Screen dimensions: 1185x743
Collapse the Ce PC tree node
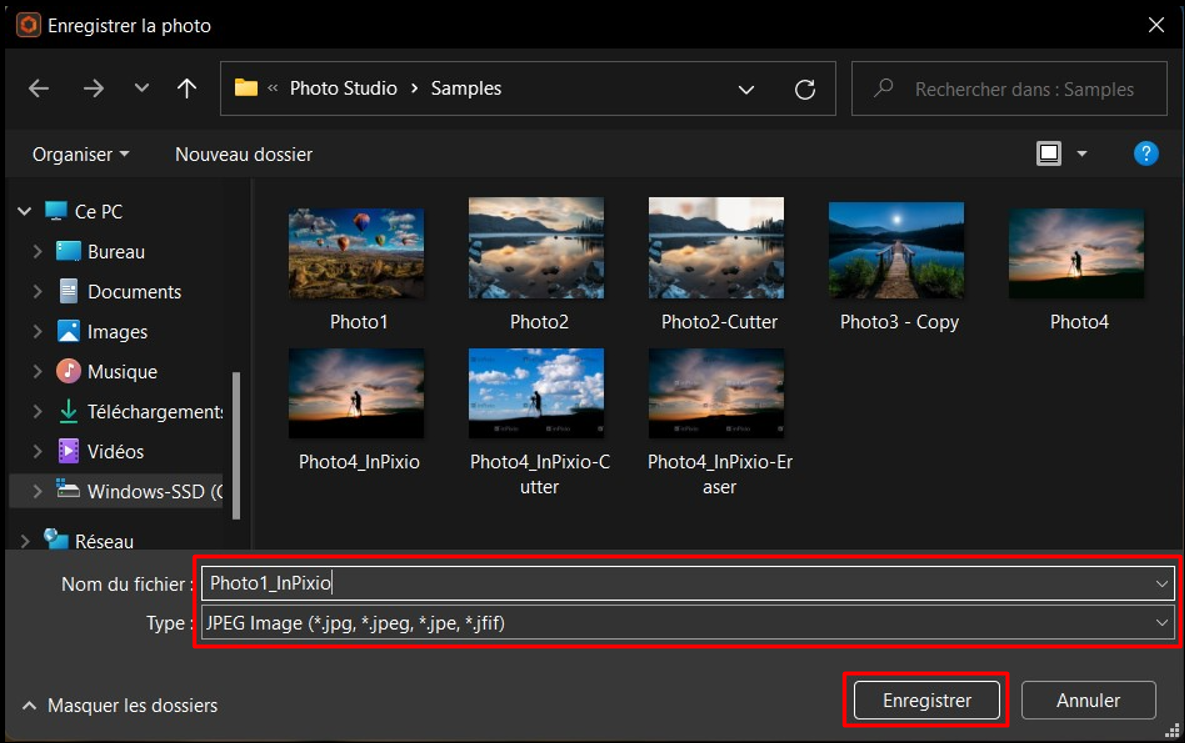point(24,212)
